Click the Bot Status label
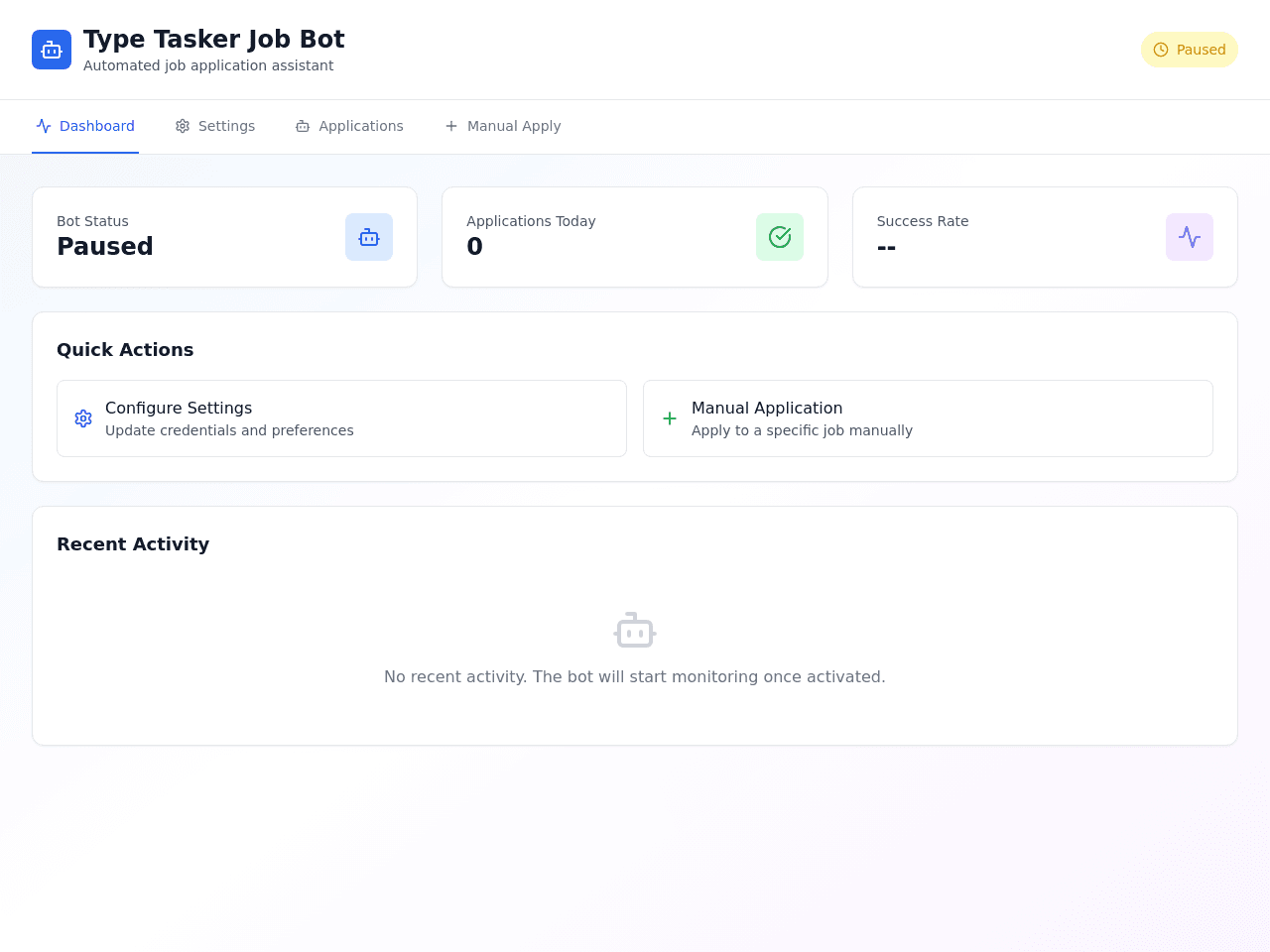The width and height of the screenshot is (1270, 952). [x=92, y=221]
